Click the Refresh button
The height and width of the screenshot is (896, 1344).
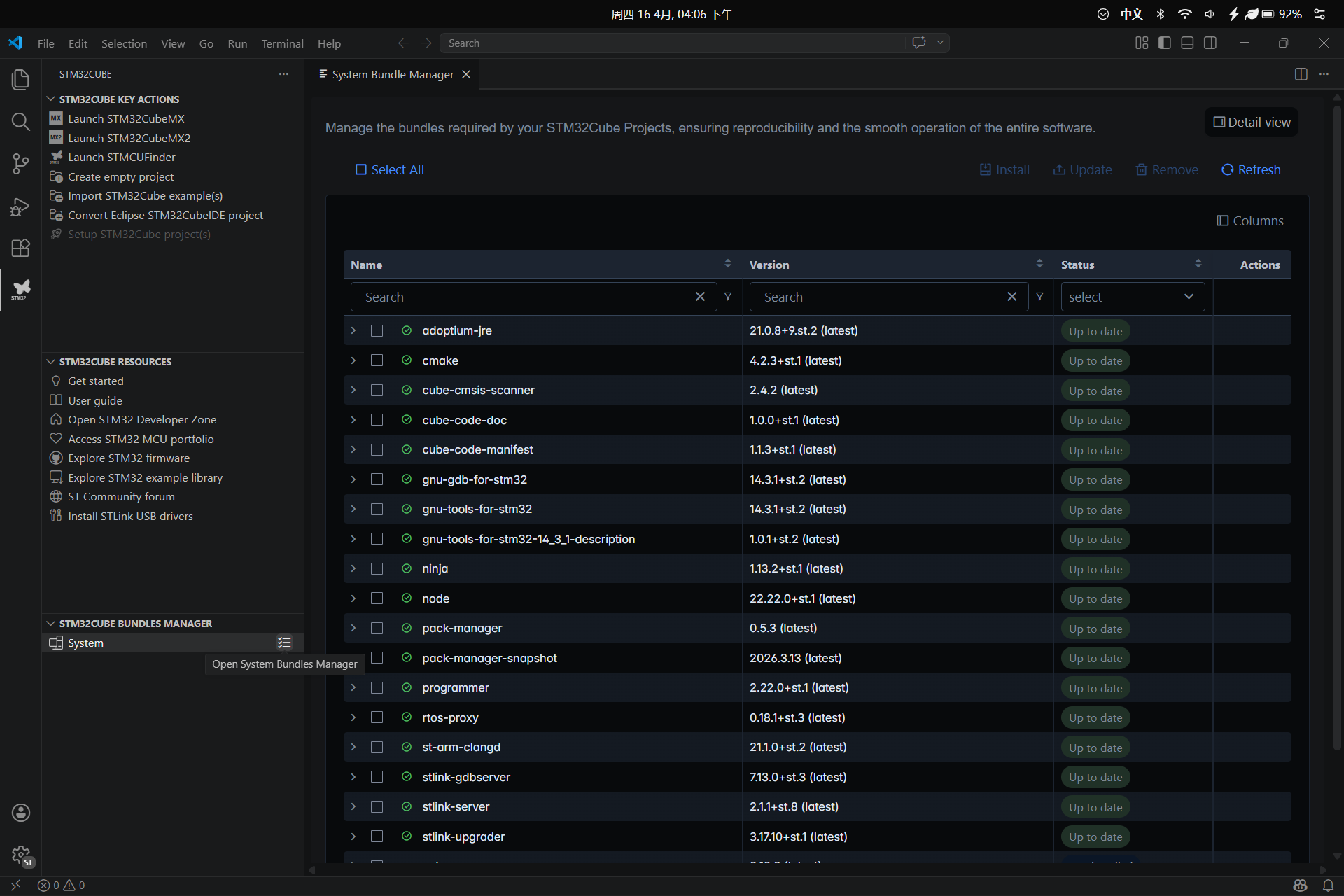[1251, 169]
